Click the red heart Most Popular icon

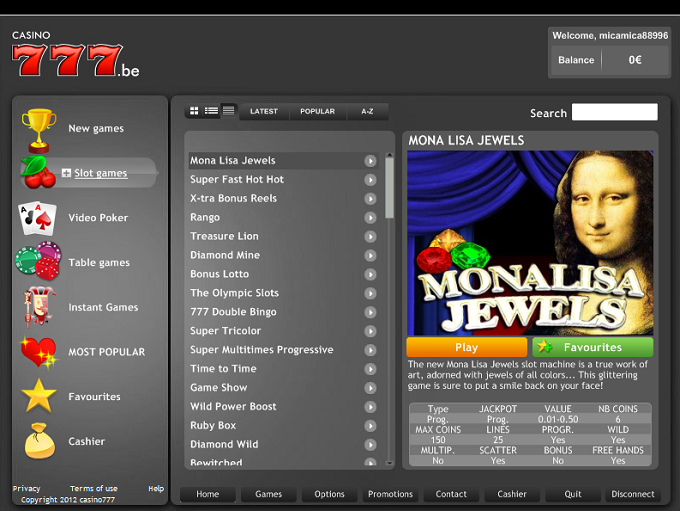pyautogui.click(x=39, y=353)
